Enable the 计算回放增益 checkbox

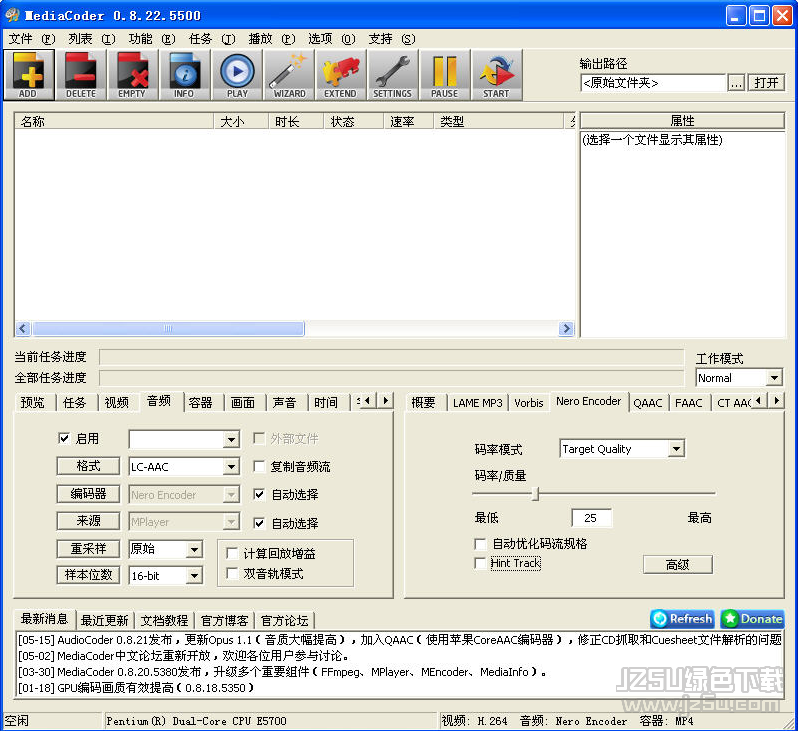(232, 553)
